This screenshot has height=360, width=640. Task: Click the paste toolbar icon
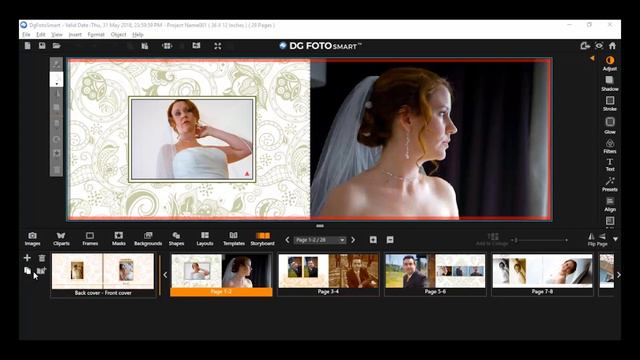[x=144, y=46]
